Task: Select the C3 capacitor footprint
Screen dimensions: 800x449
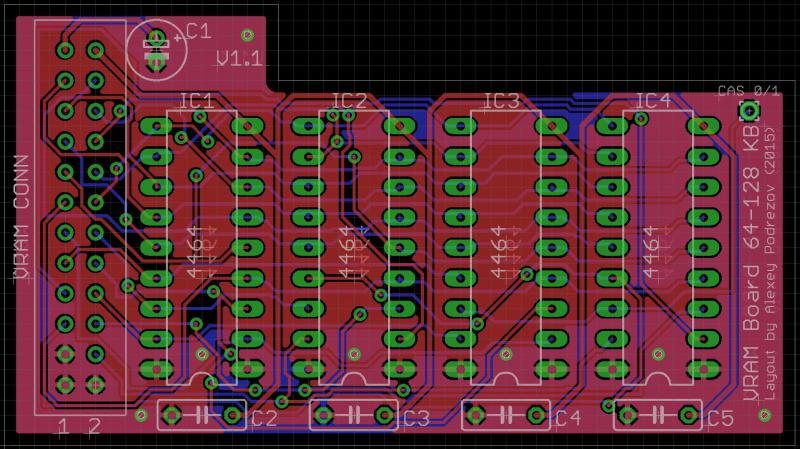Action: coord(353,414)
